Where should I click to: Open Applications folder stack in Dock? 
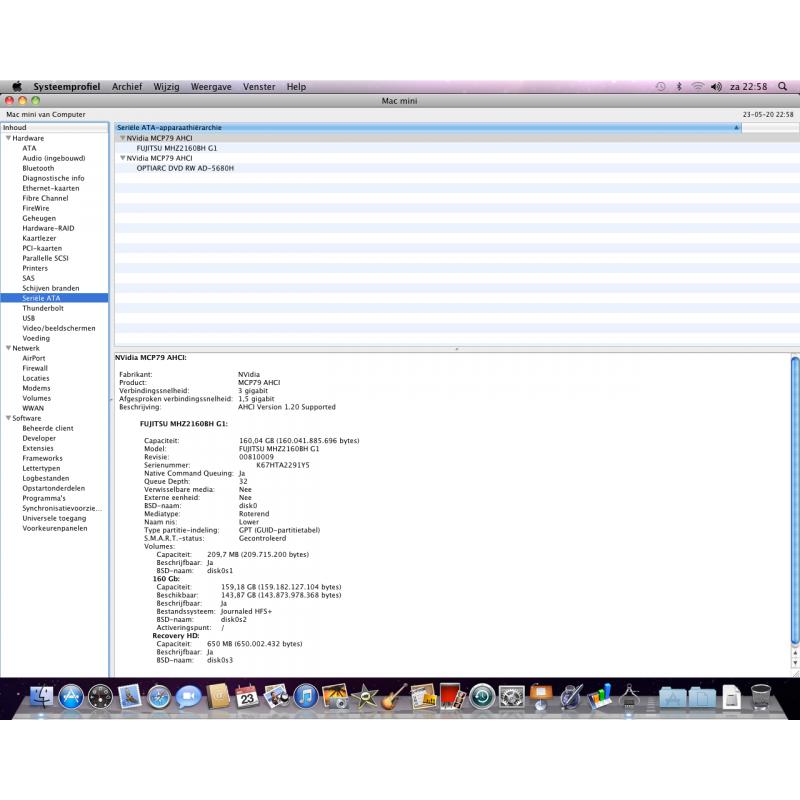(x=672, y=698)
